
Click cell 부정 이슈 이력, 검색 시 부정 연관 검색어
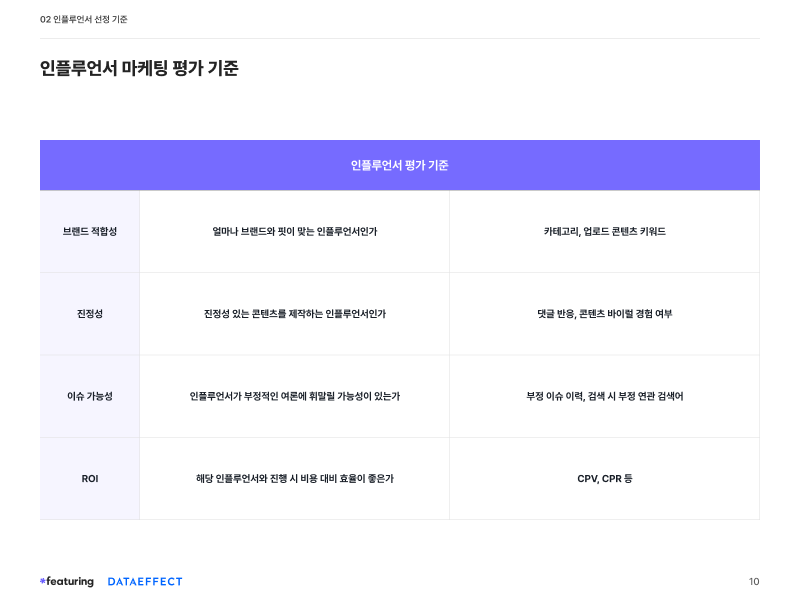(605, 396)
